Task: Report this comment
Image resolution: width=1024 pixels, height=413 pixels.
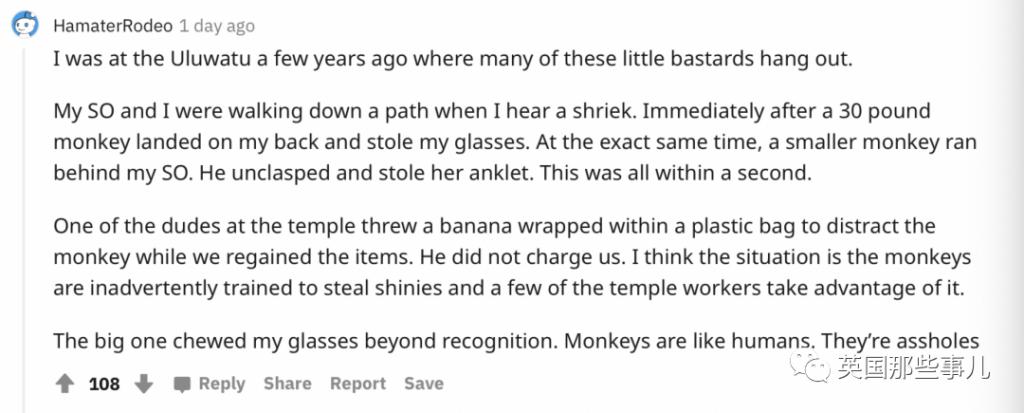Action: tap(358, 384)
